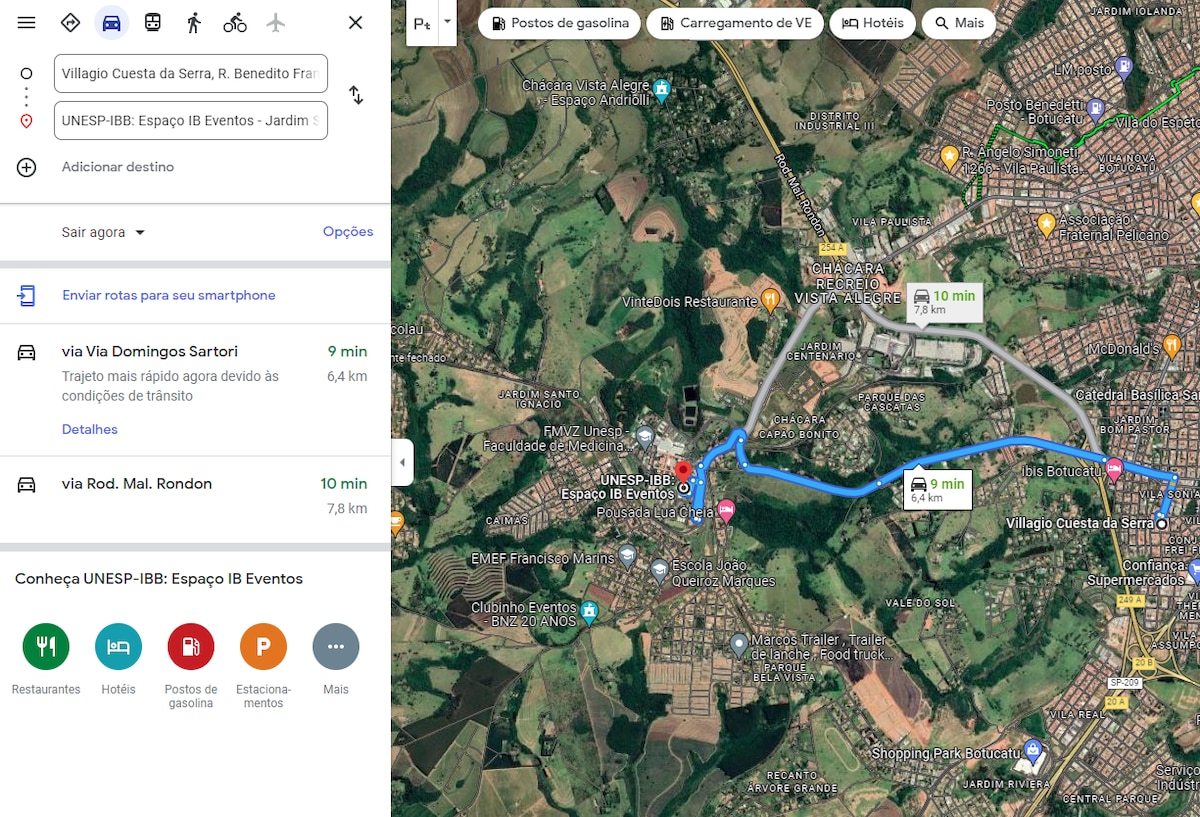Edit destination field UNESP-IBB Espaço IB Eventos
The image size is (1200, 817).
[191, 120]
